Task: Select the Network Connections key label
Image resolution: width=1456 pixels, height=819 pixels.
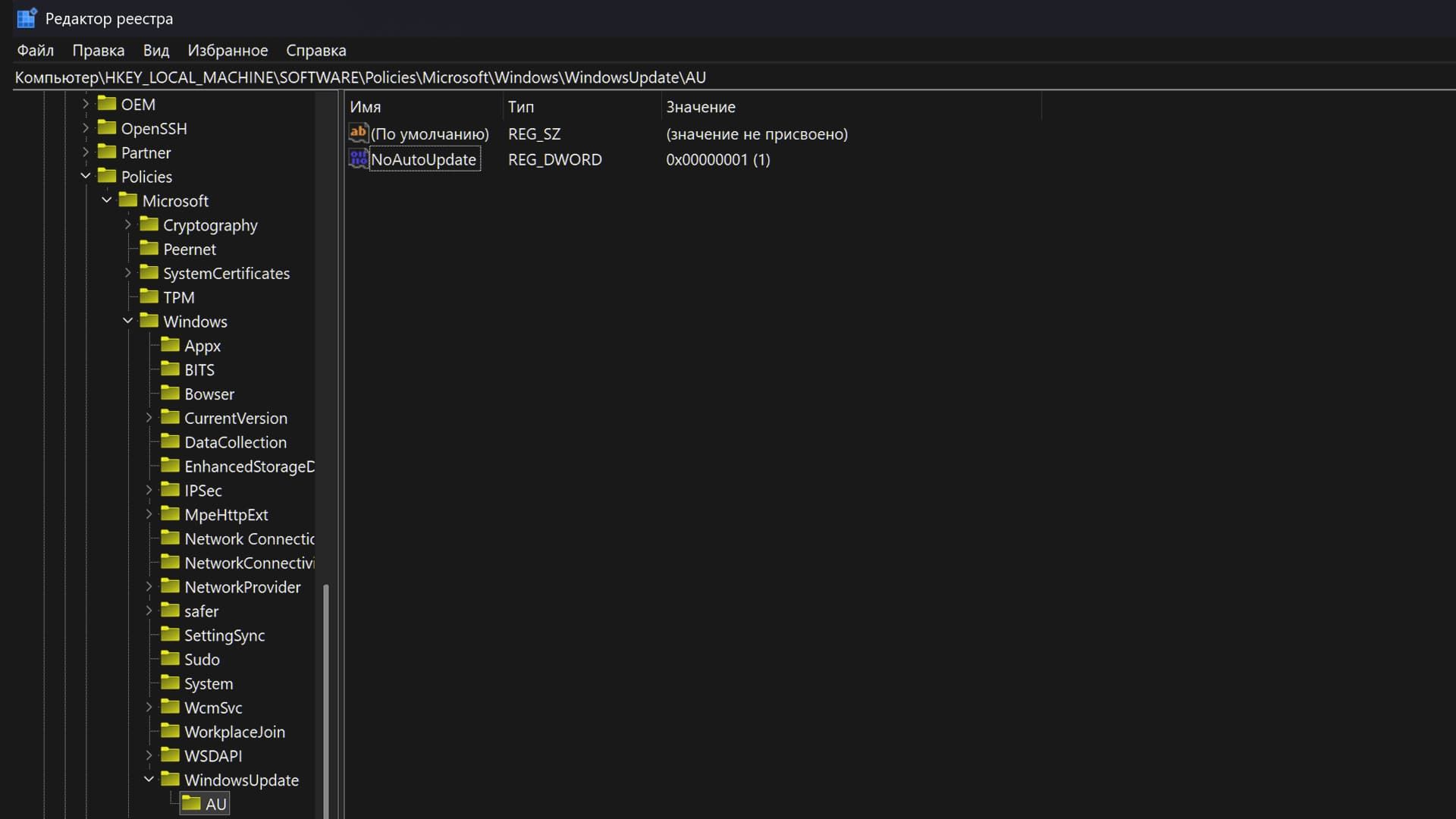Action: (x=249, y=538)
